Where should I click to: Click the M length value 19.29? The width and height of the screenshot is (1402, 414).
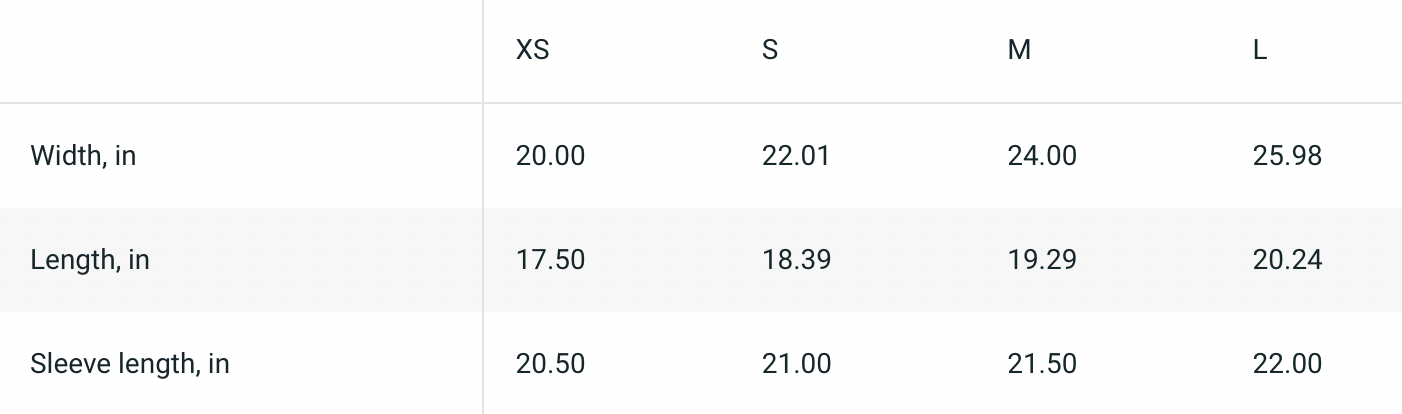pyautogui.click(x=1041, y=260)
